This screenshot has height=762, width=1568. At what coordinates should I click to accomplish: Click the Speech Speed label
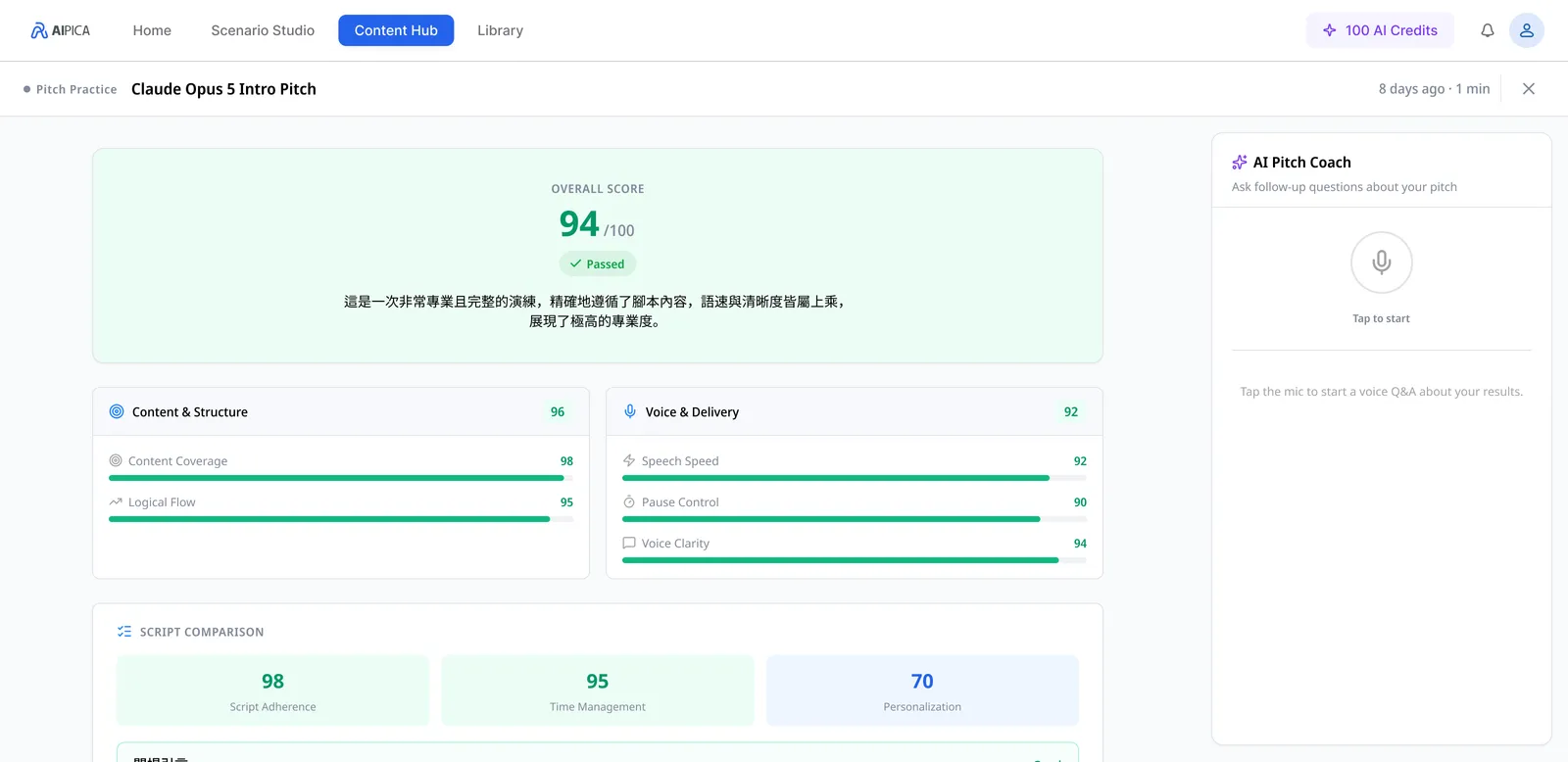point(680,461)
